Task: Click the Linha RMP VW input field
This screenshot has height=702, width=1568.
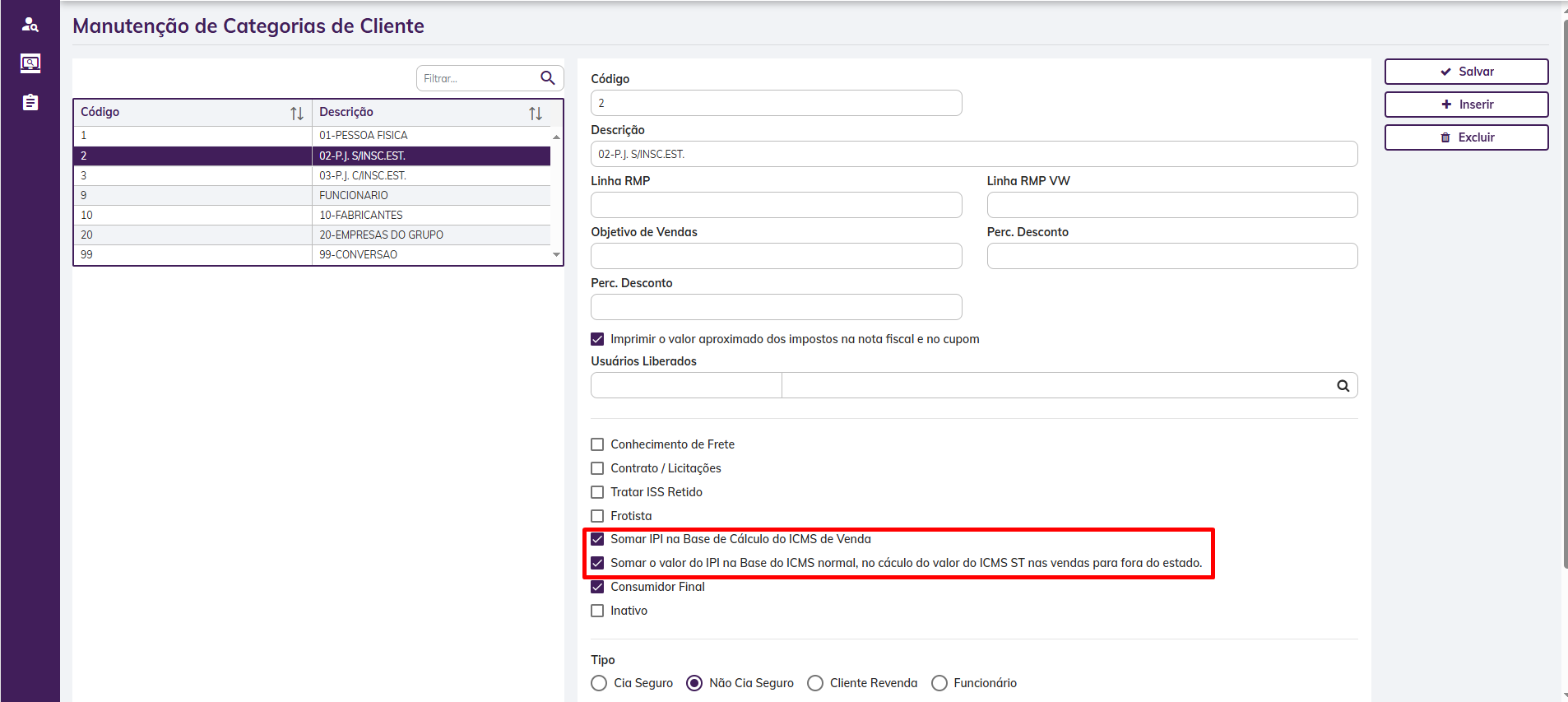Action: 1172,205
